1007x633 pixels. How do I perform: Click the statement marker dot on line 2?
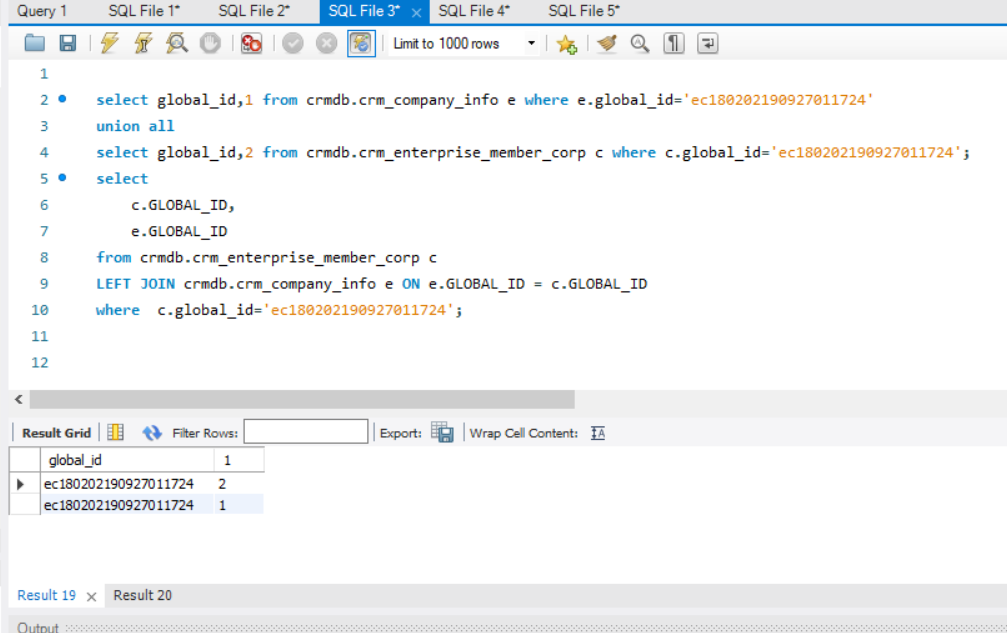tap(62, 99)
